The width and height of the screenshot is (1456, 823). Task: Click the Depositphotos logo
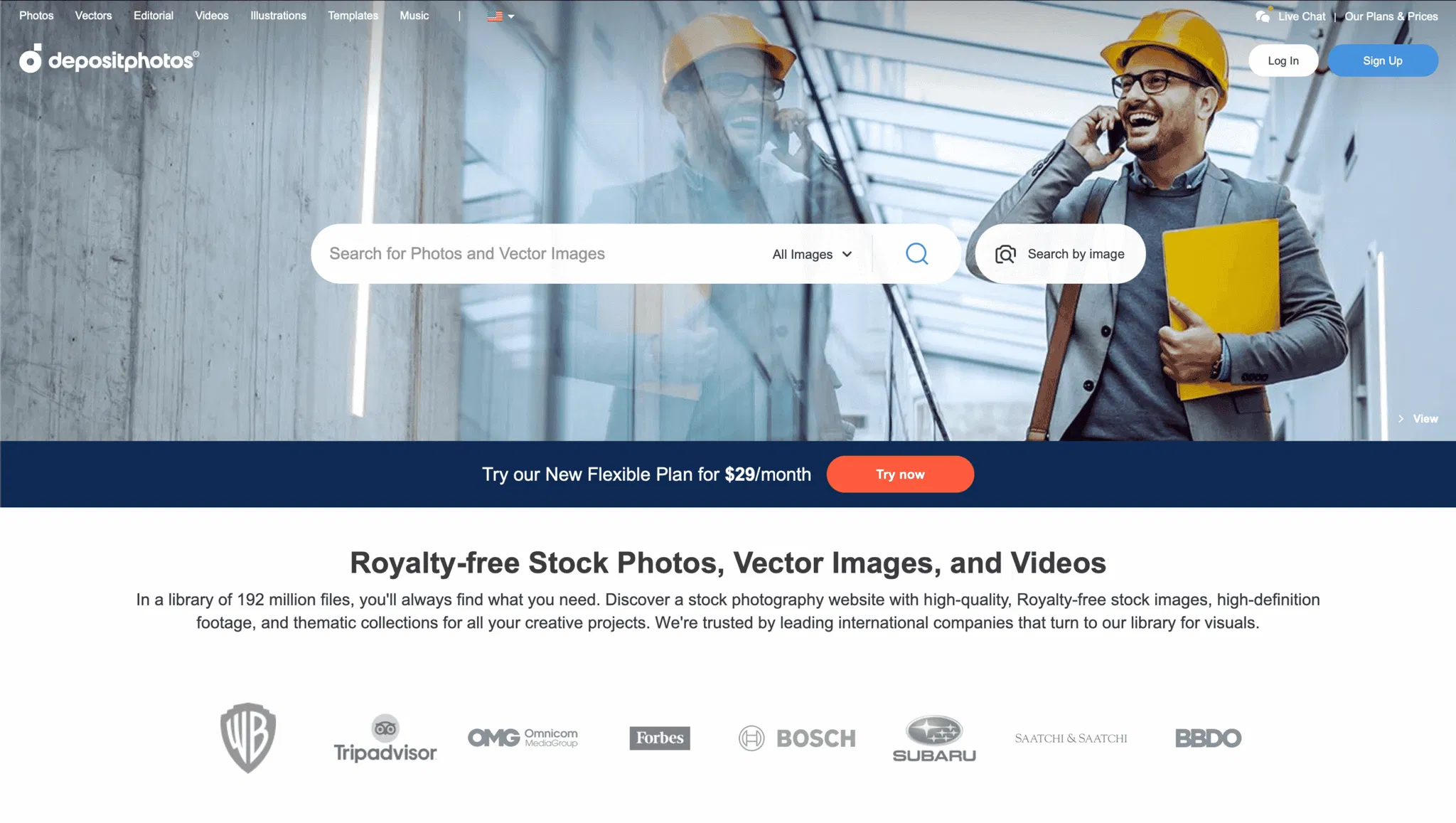pyautogui.click(x=109, y=59)
